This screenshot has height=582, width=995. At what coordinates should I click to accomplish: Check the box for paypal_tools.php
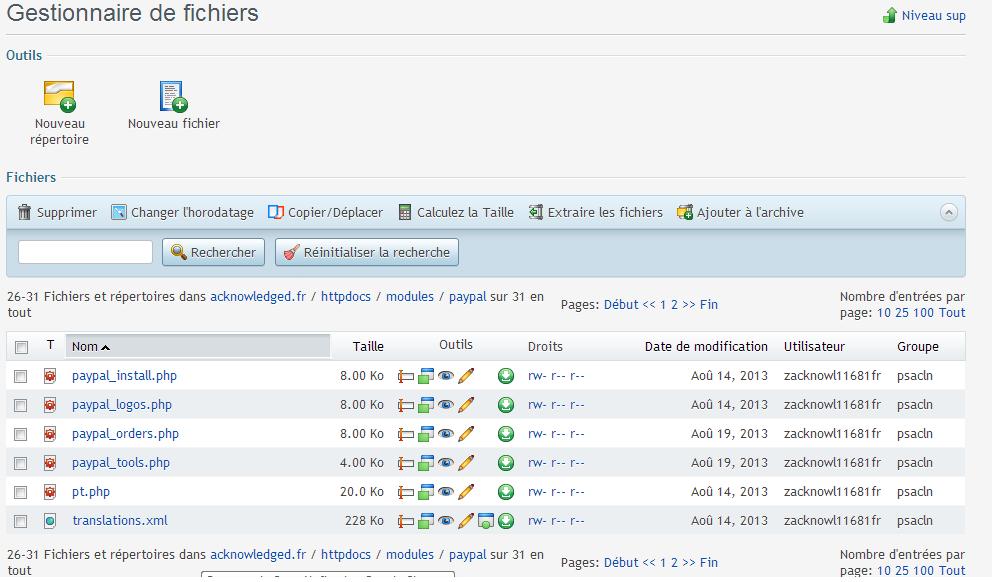pyautogui.click(x=21, y=463)
